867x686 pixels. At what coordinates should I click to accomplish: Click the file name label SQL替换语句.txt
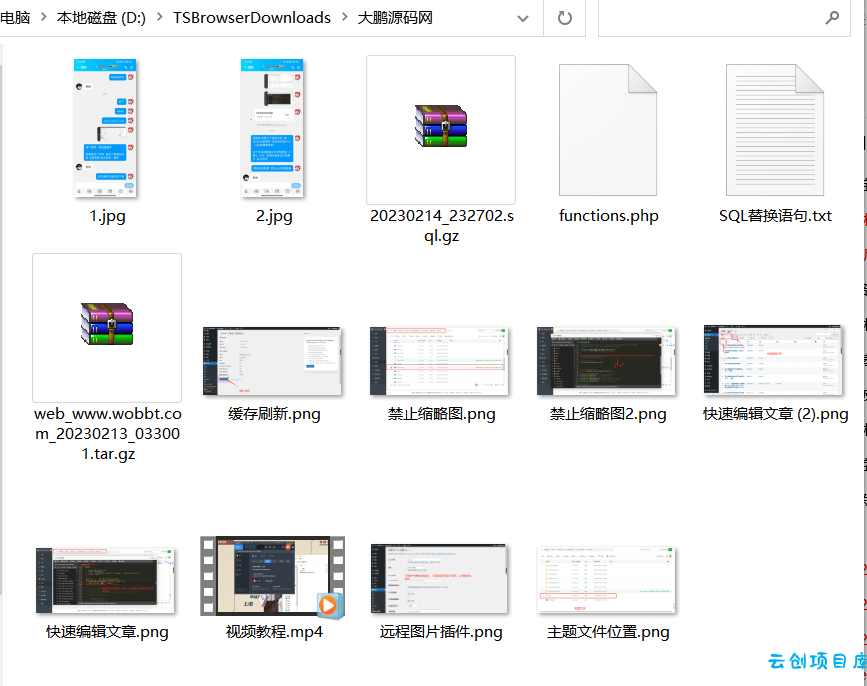(775, 216)
